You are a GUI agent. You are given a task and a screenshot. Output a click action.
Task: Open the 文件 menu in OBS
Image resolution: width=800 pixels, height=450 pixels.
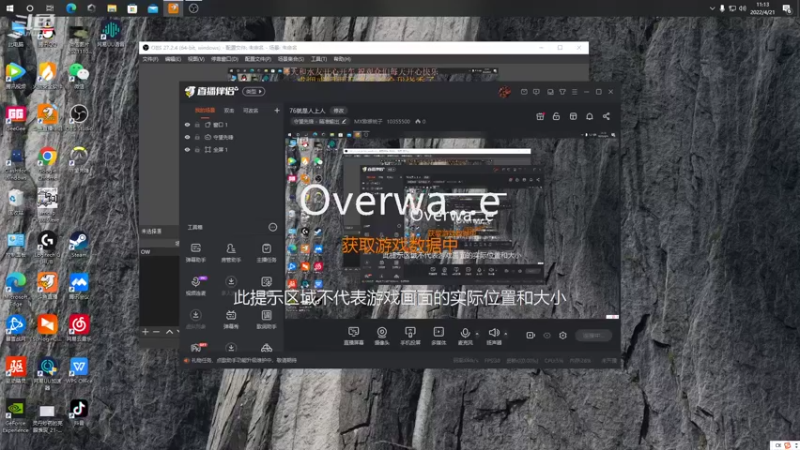coord(150,59)
